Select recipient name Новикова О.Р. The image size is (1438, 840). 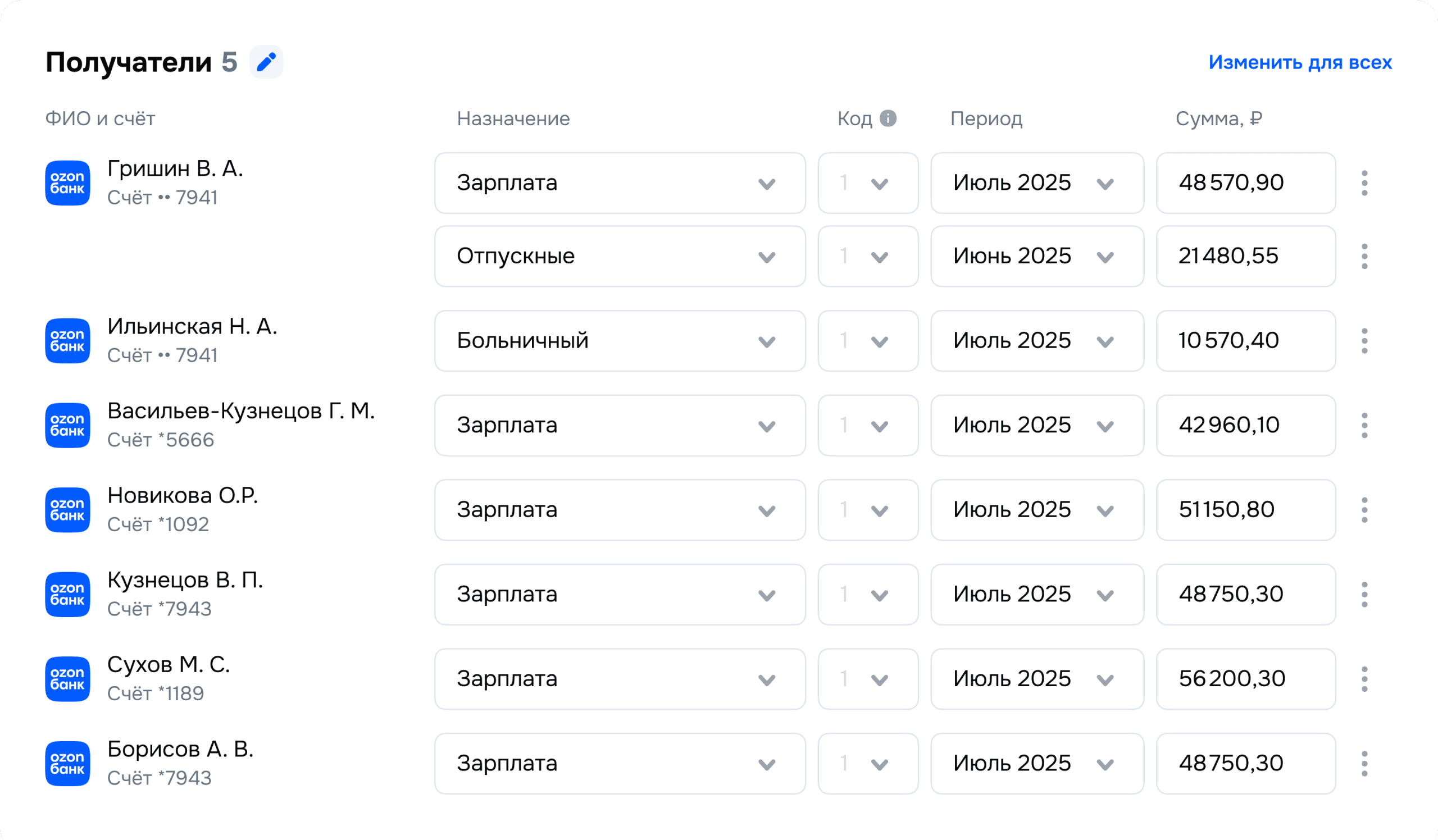[x=183, y=496]
